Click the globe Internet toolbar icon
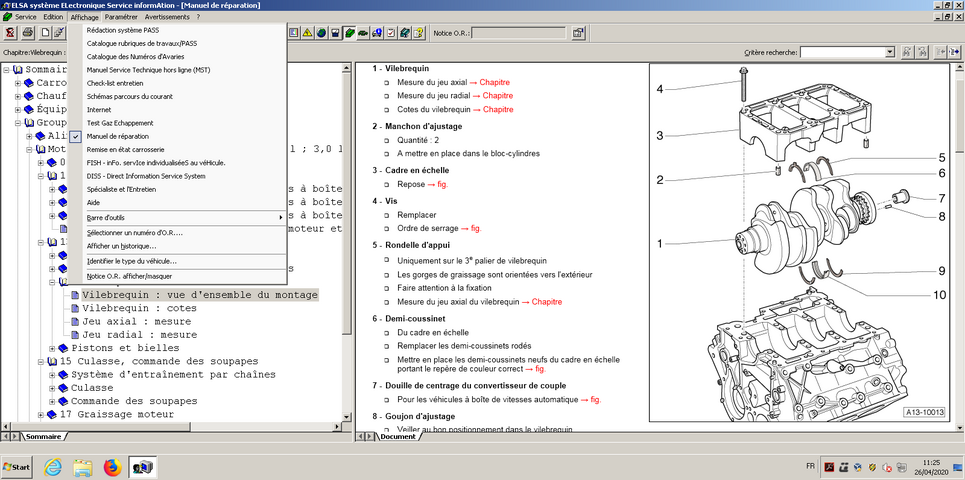Screen dimensions: 965x480 click(321, 33)
